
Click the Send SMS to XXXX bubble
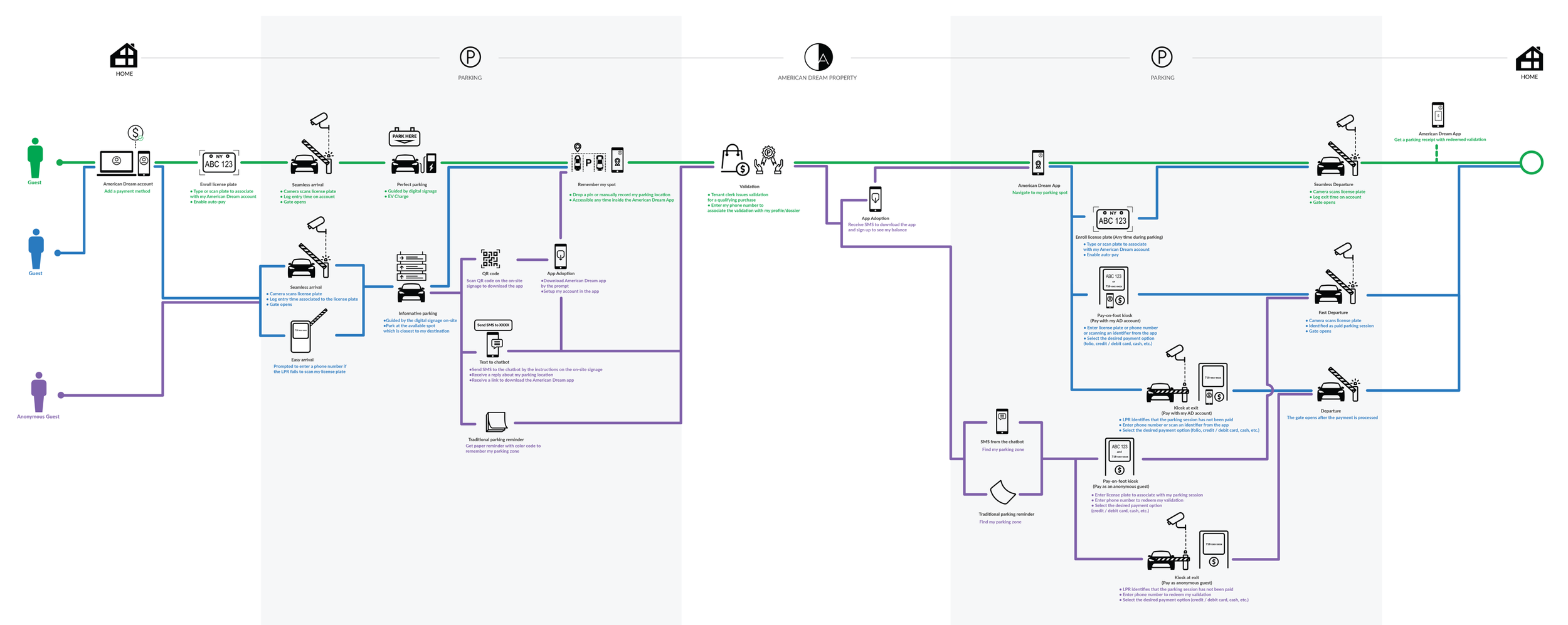click(494, 325)
